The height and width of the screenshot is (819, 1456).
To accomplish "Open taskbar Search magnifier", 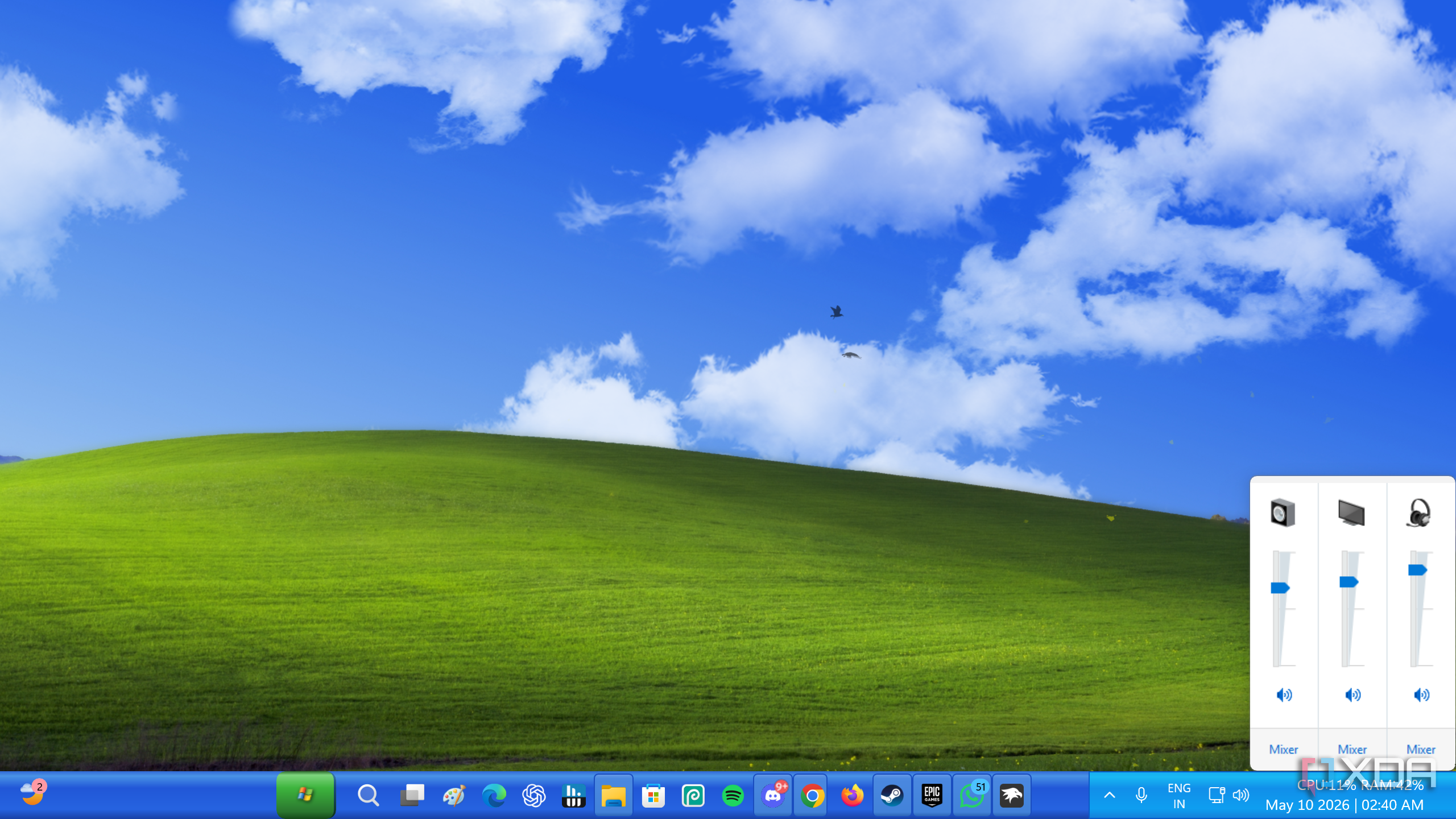I will point(368,795).
